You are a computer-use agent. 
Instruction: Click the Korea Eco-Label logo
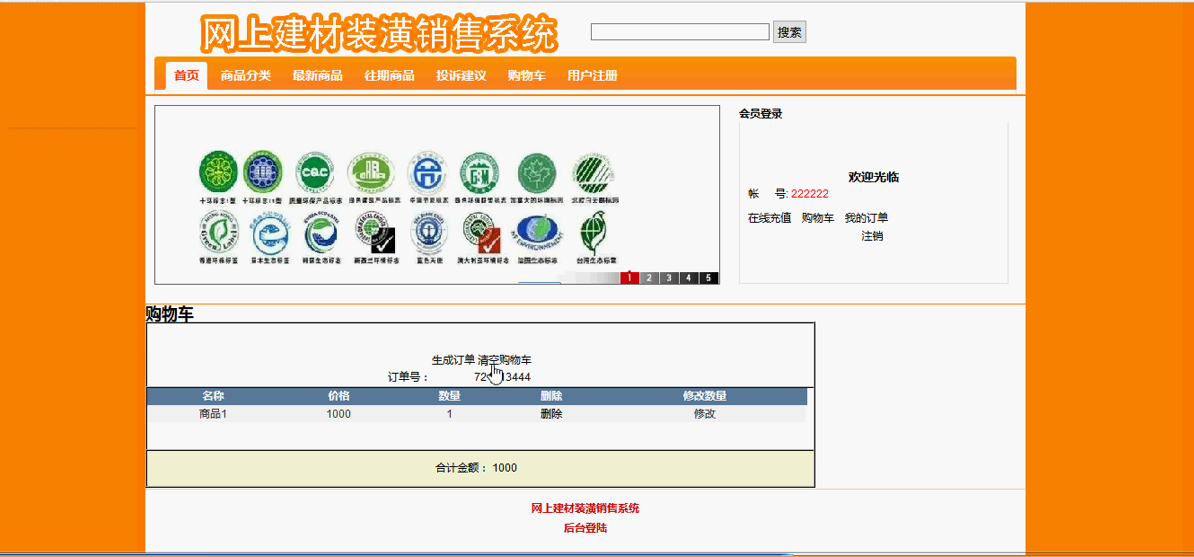(x=322, y=232)
